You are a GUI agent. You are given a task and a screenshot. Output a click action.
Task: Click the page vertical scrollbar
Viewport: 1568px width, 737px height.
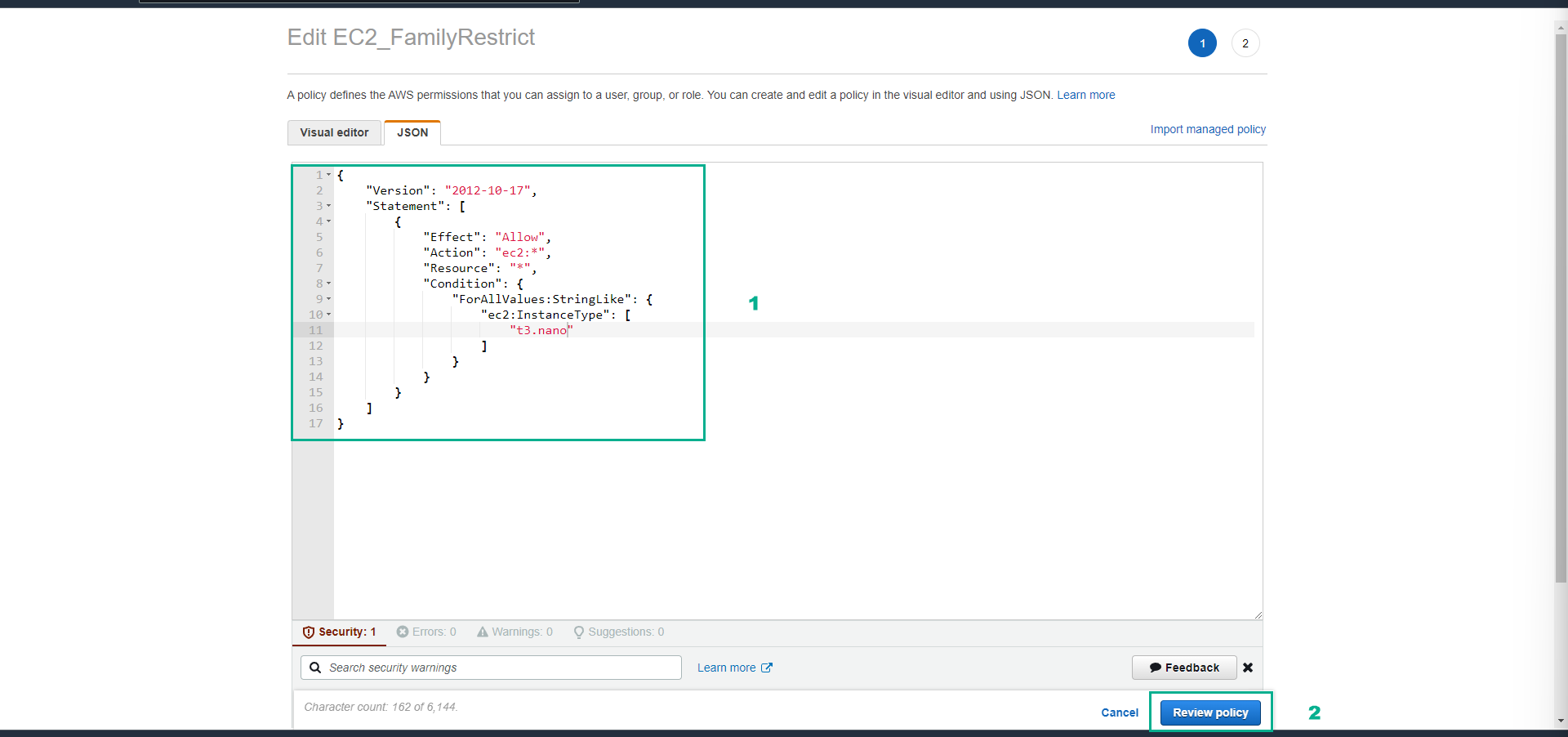1561,306
